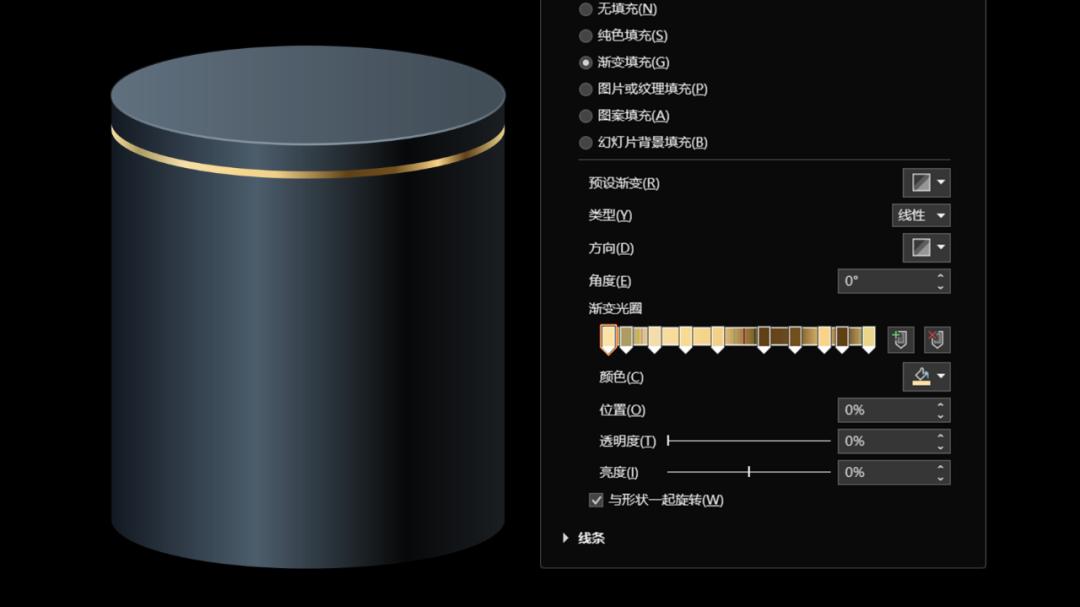The image size is (1080, 607).
Task: Open the 线性 type dropdown
Action: 921,215
